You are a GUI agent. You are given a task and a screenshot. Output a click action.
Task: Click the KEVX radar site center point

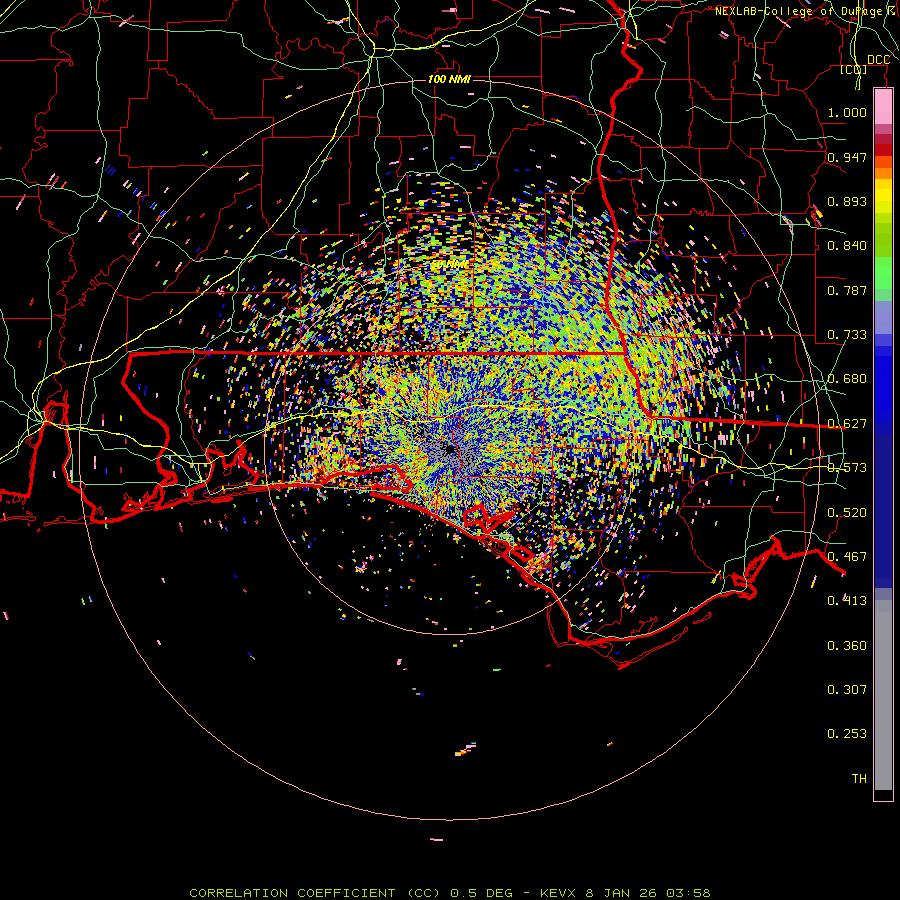pyautogui.click(x=450, y=449)
